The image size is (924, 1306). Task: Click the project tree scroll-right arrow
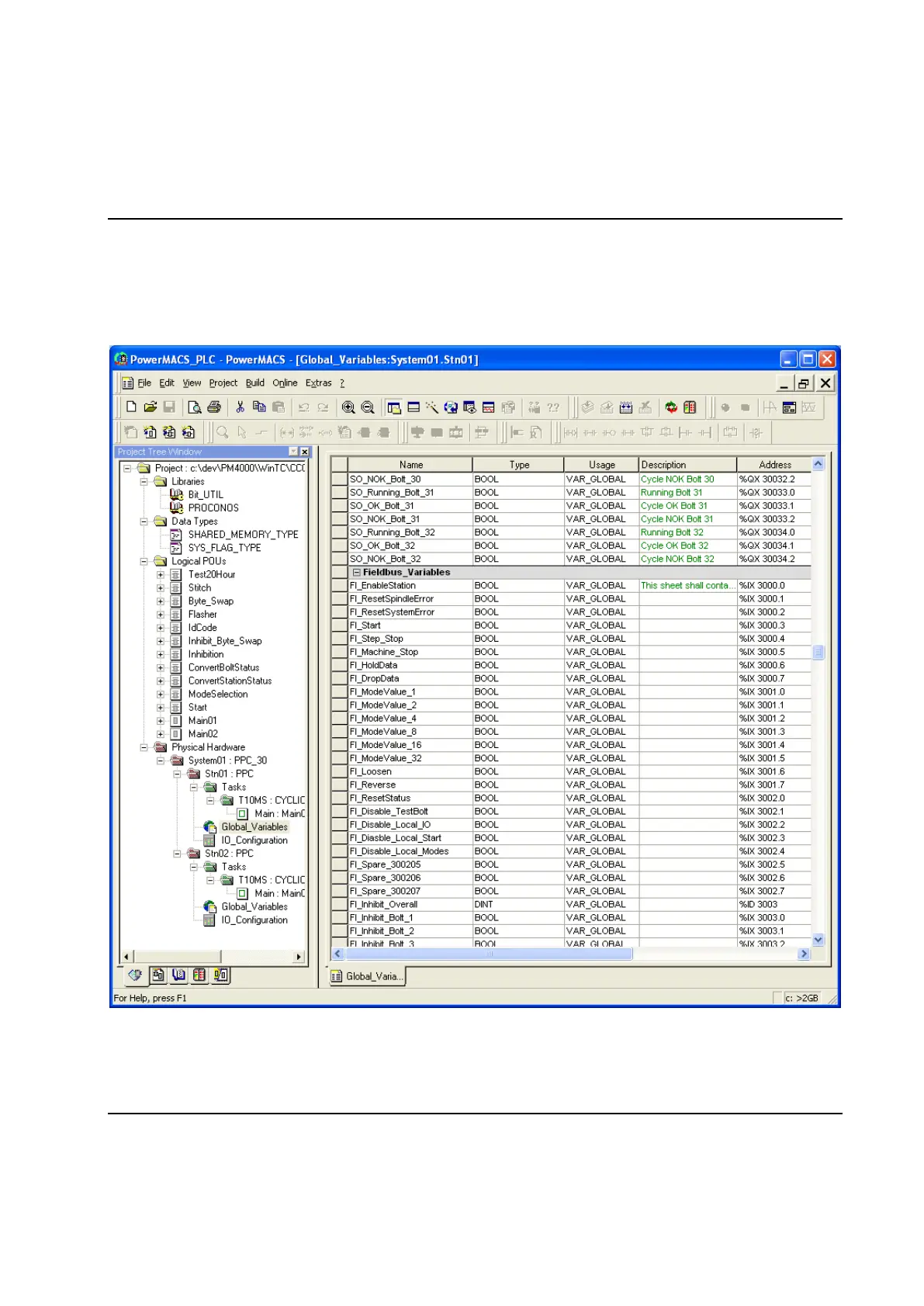coord(299,957)
